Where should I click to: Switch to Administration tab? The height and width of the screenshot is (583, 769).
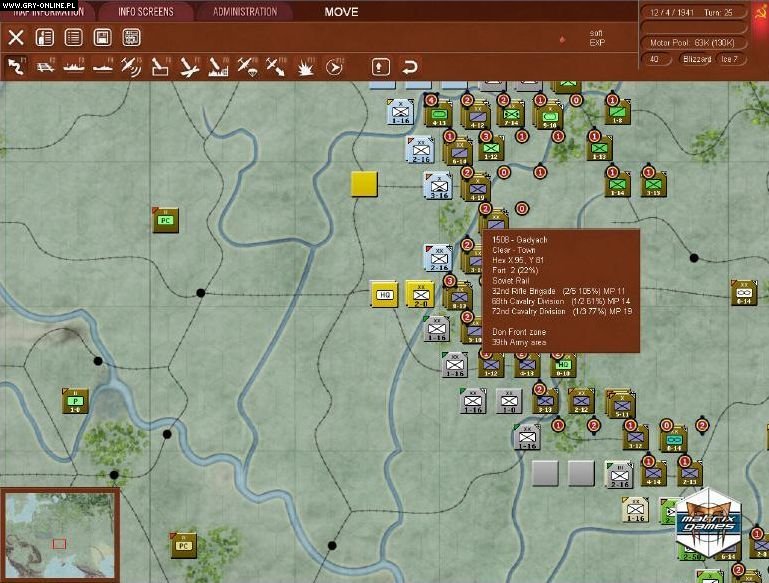(245, 12)
